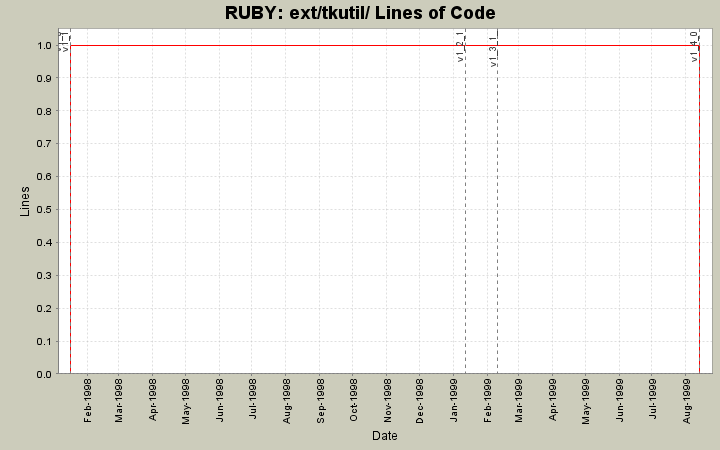Viewport: 720px width, 450px height.
Task: Click the y-axis tick label 1.0
Action: point(44,45)
